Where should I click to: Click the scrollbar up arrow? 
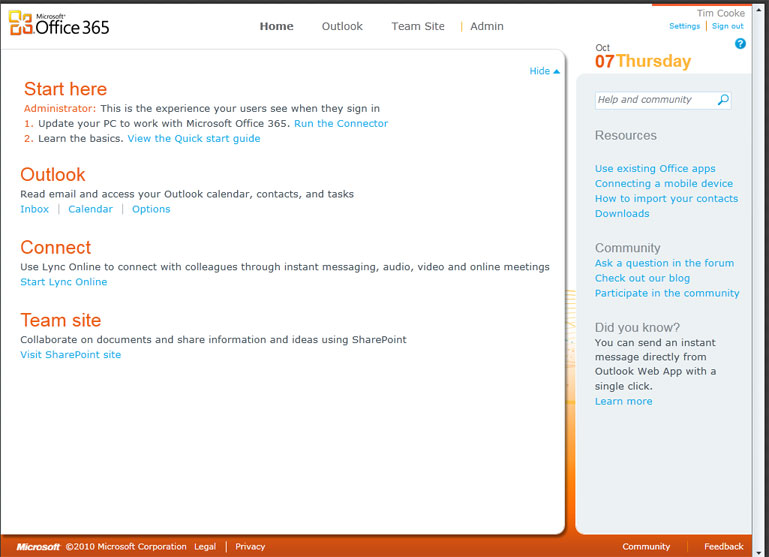[759, 9]
